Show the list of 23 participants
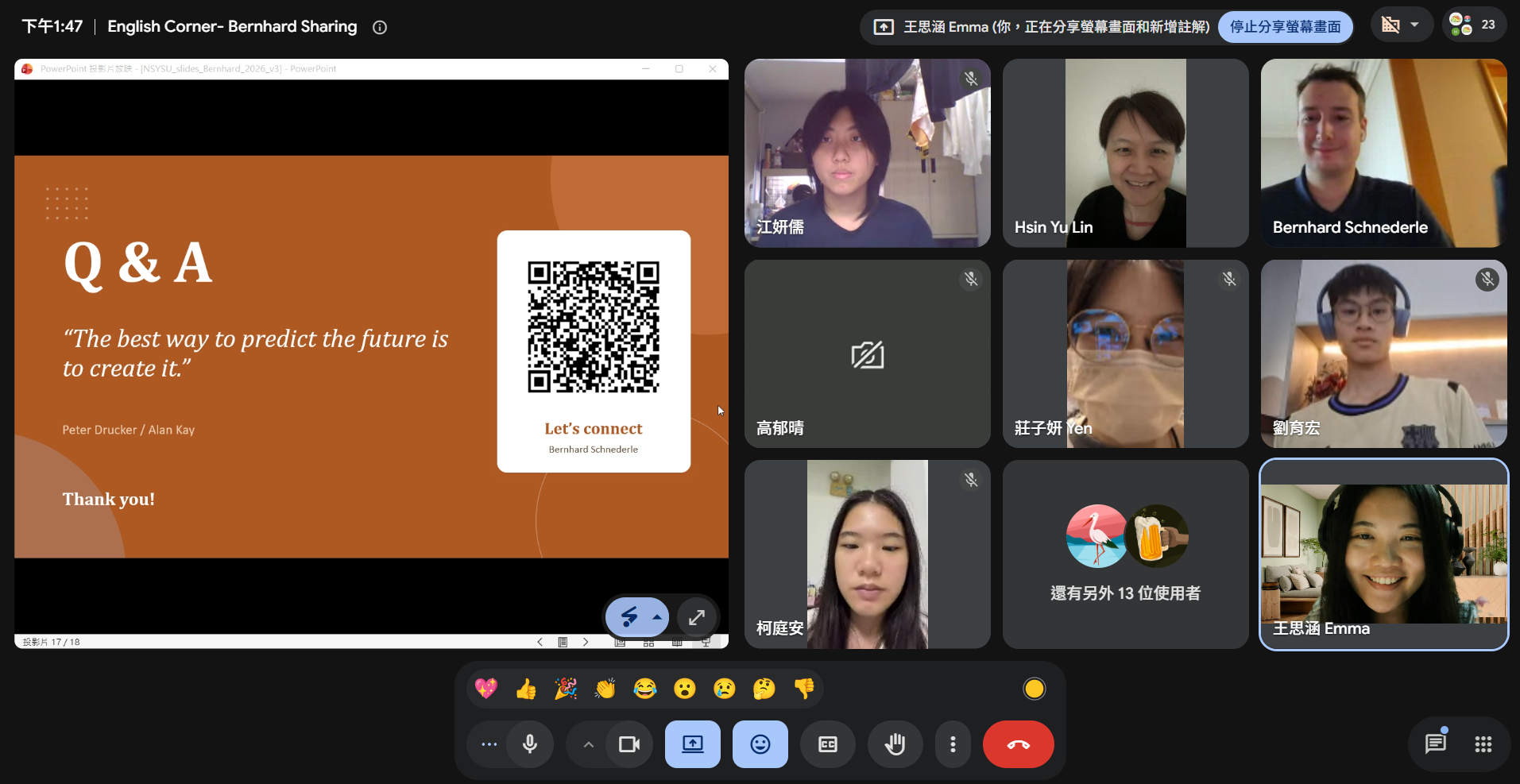Viewport: 1520px width, 784px height. pyautogui.click(x=1473, y=25)
